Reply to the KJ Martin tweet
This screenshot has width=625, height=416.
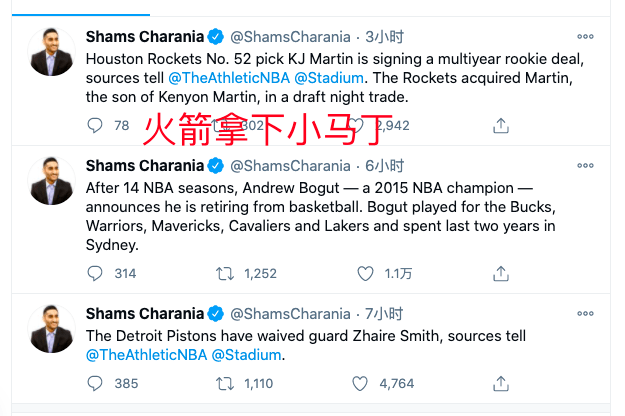point(95,126)
